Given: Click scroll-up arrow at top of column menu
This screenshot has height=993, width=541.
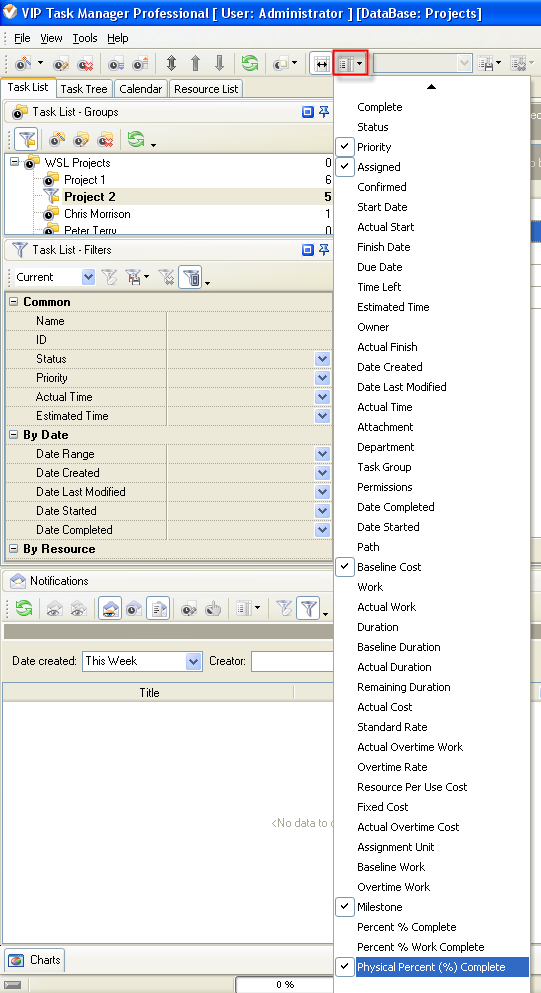Looking at the screenshot, I should click(431, 86).
